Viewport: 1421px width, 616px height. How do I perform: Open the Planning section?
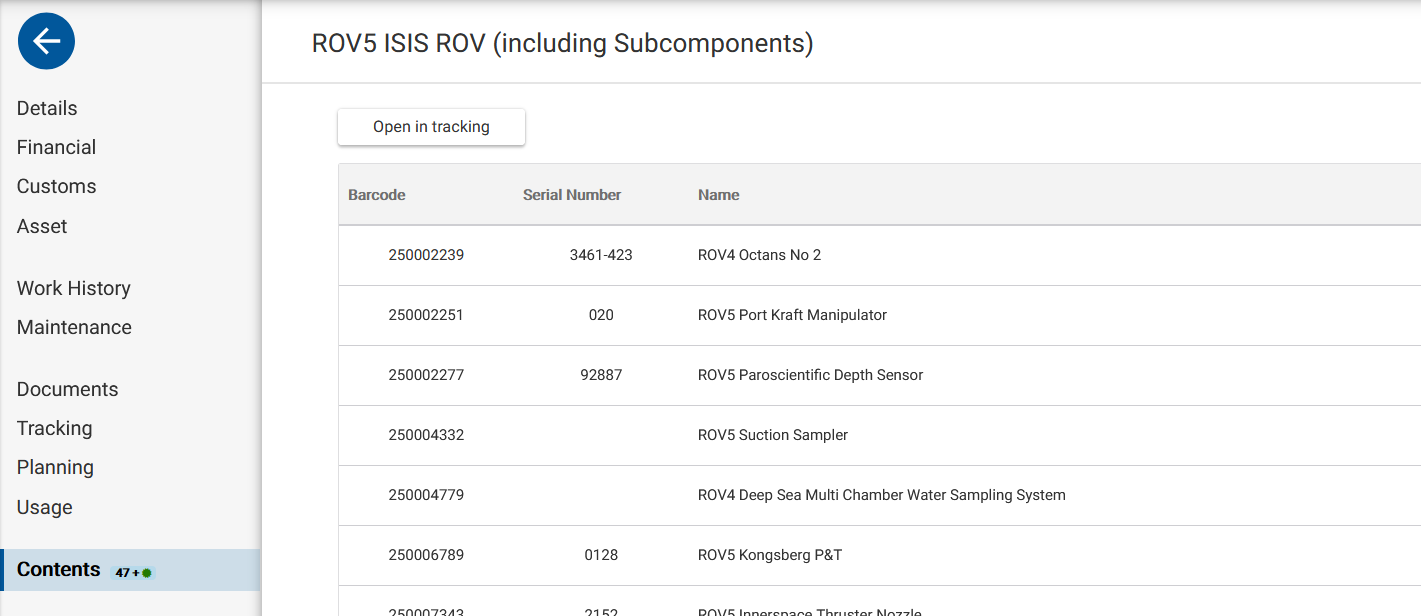tap(55, 467)
